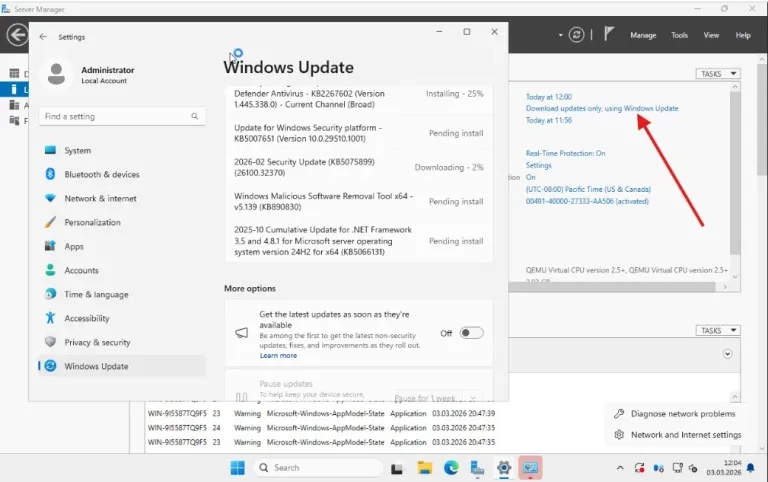Open Network & internet settings category

click(x=121, y=198)
